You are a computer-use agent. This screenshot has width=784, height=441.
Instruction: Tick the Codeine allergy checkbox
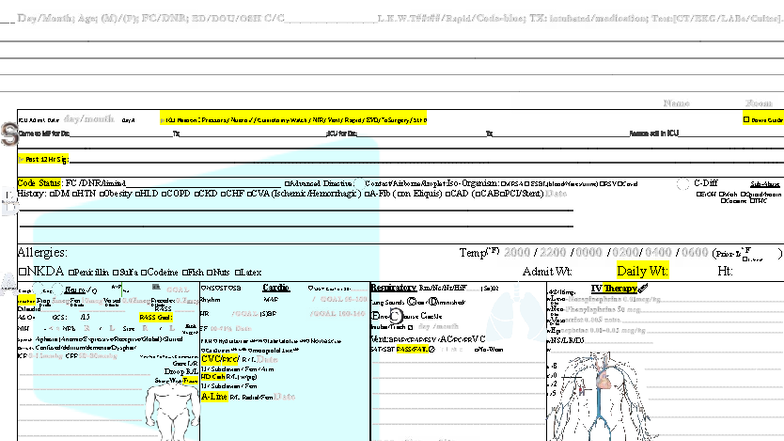click(144, 273)
